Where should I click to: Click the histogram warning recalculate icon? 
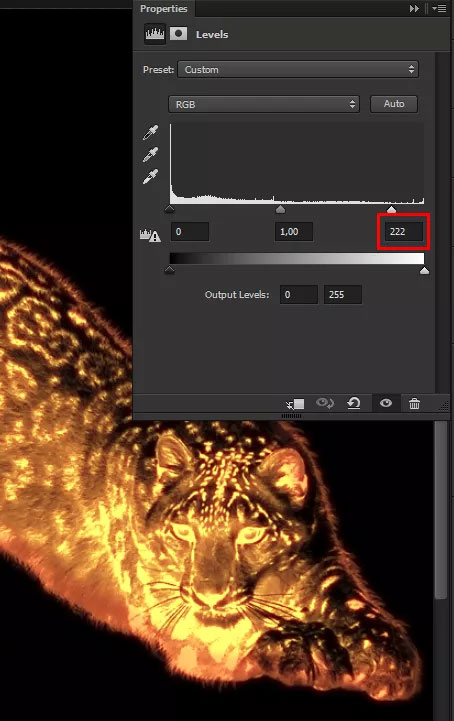tap(150, 235)
